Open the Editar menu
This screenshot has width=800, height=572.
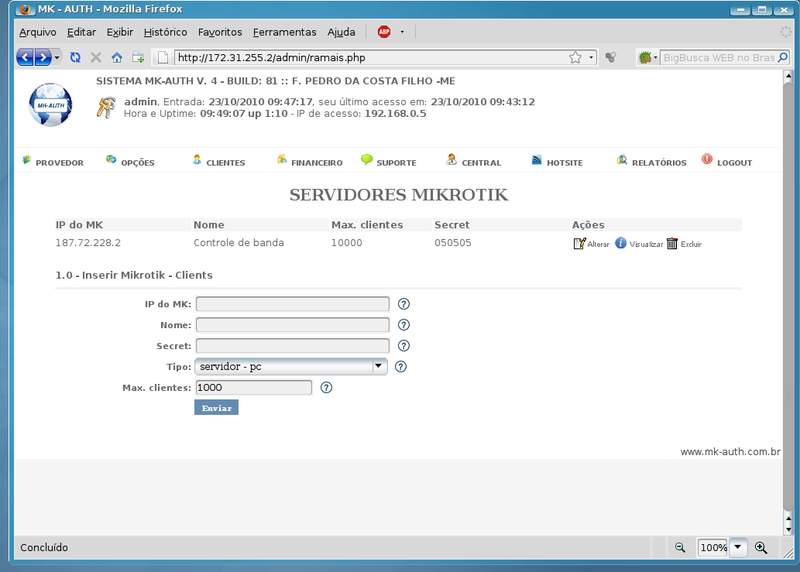pos(81,32)
